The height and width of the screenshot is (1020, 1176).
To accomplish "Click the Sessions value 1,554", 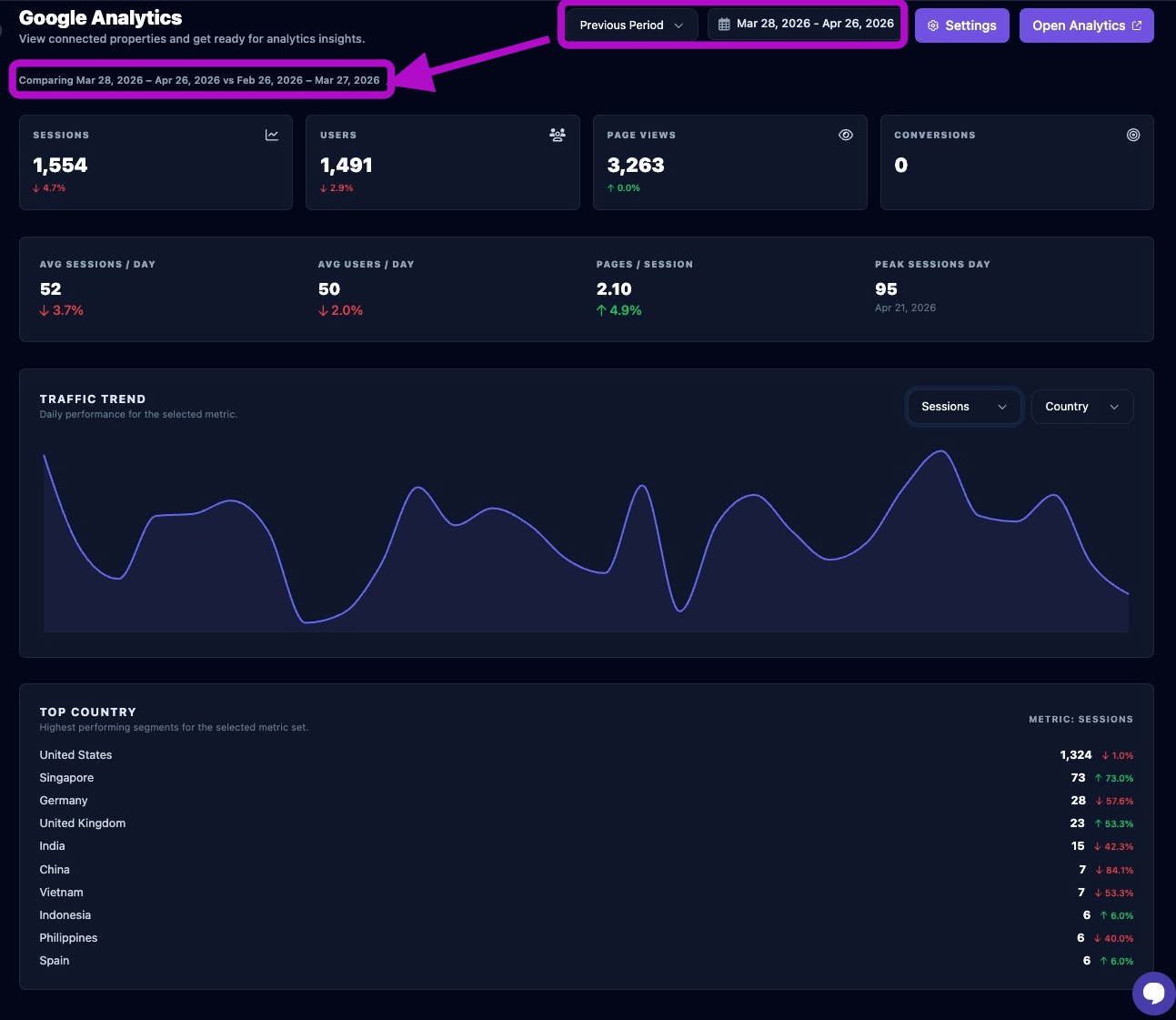I will [x=60, y=165].
